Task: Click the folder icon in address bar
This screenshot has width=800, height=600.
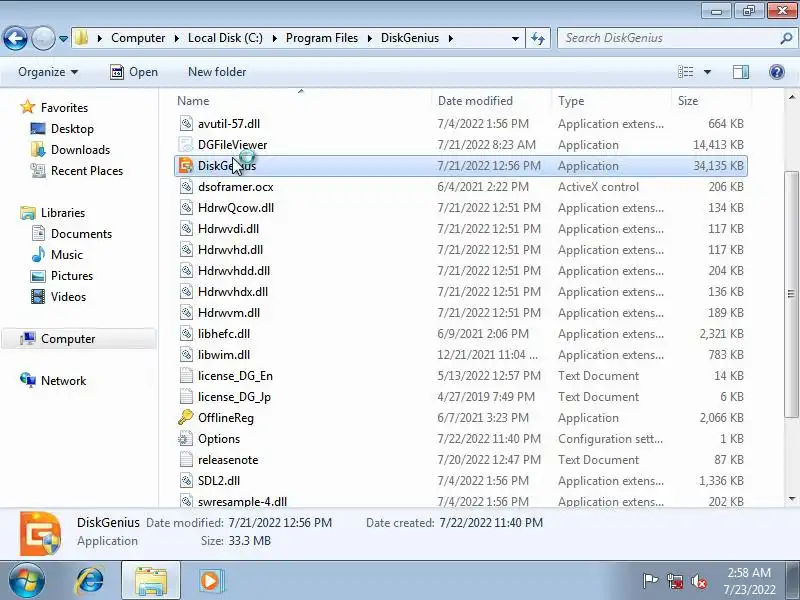Action: [x=82, y=38]
